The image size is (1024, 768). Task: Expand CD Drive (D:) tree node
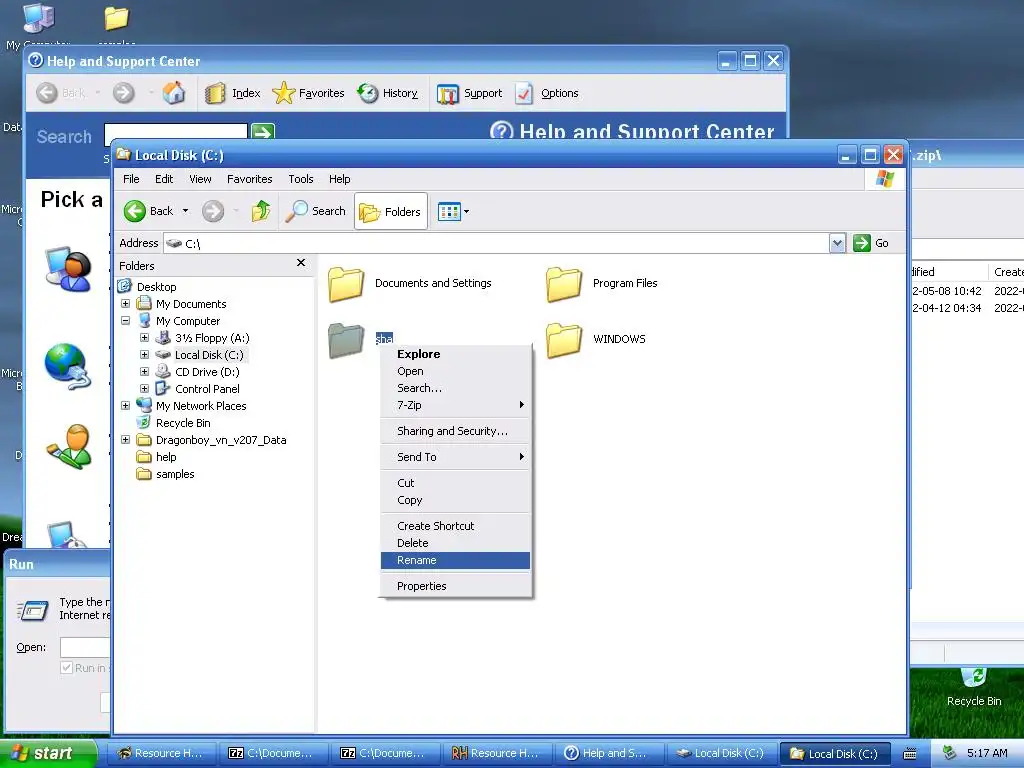tap(144, 372)
